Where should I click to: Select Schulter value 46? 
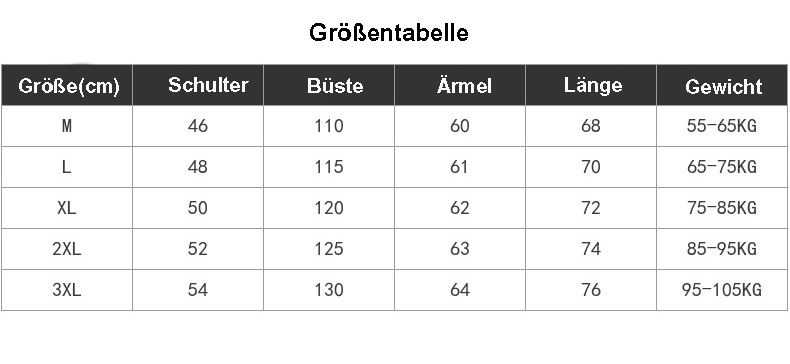198,126
